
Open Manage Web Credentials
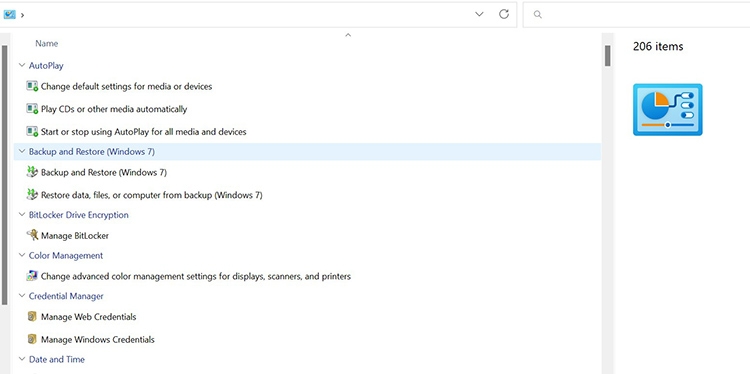point(88,317)
